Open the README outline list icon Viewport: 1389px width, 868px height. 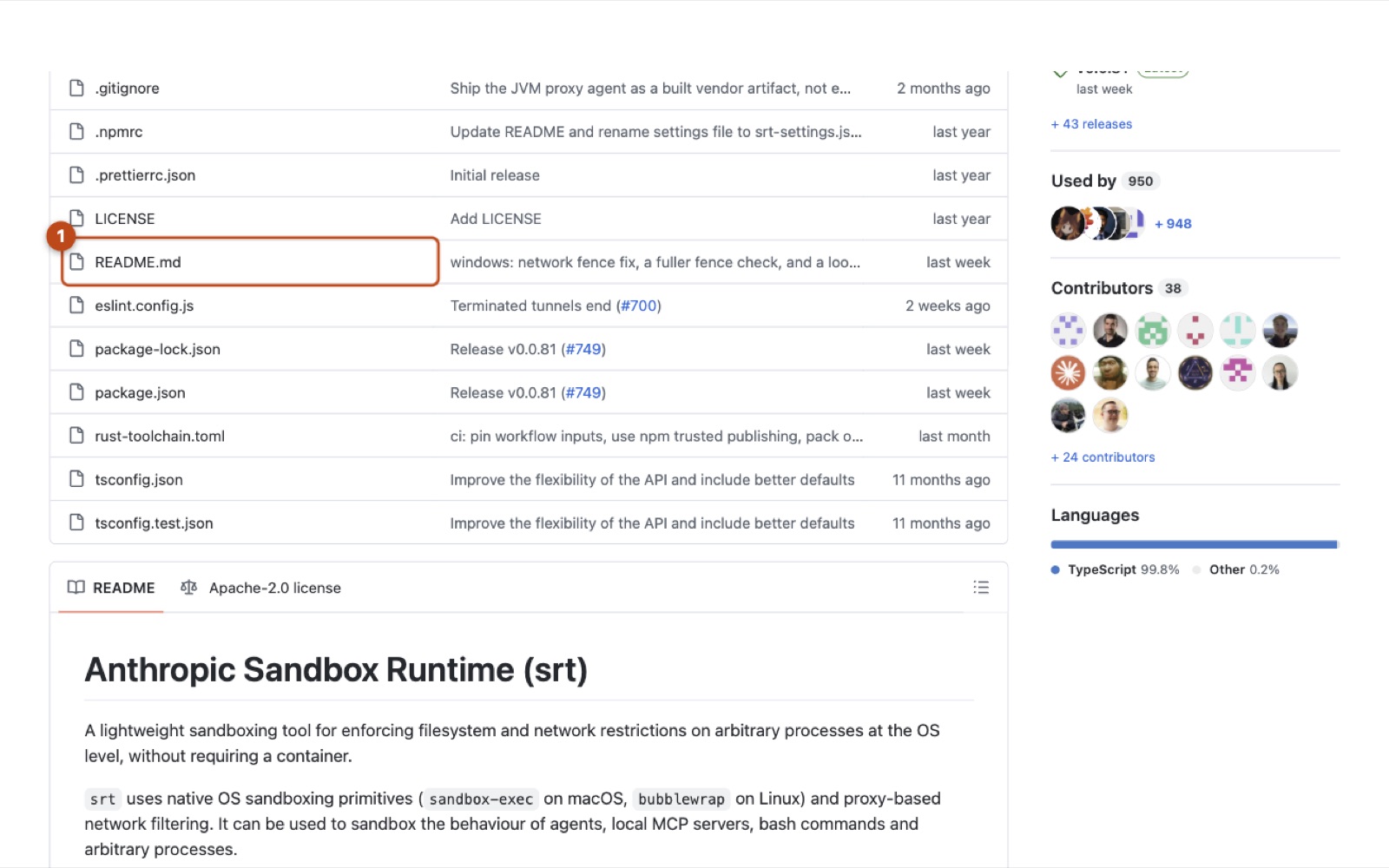click(x=981, y=588)
